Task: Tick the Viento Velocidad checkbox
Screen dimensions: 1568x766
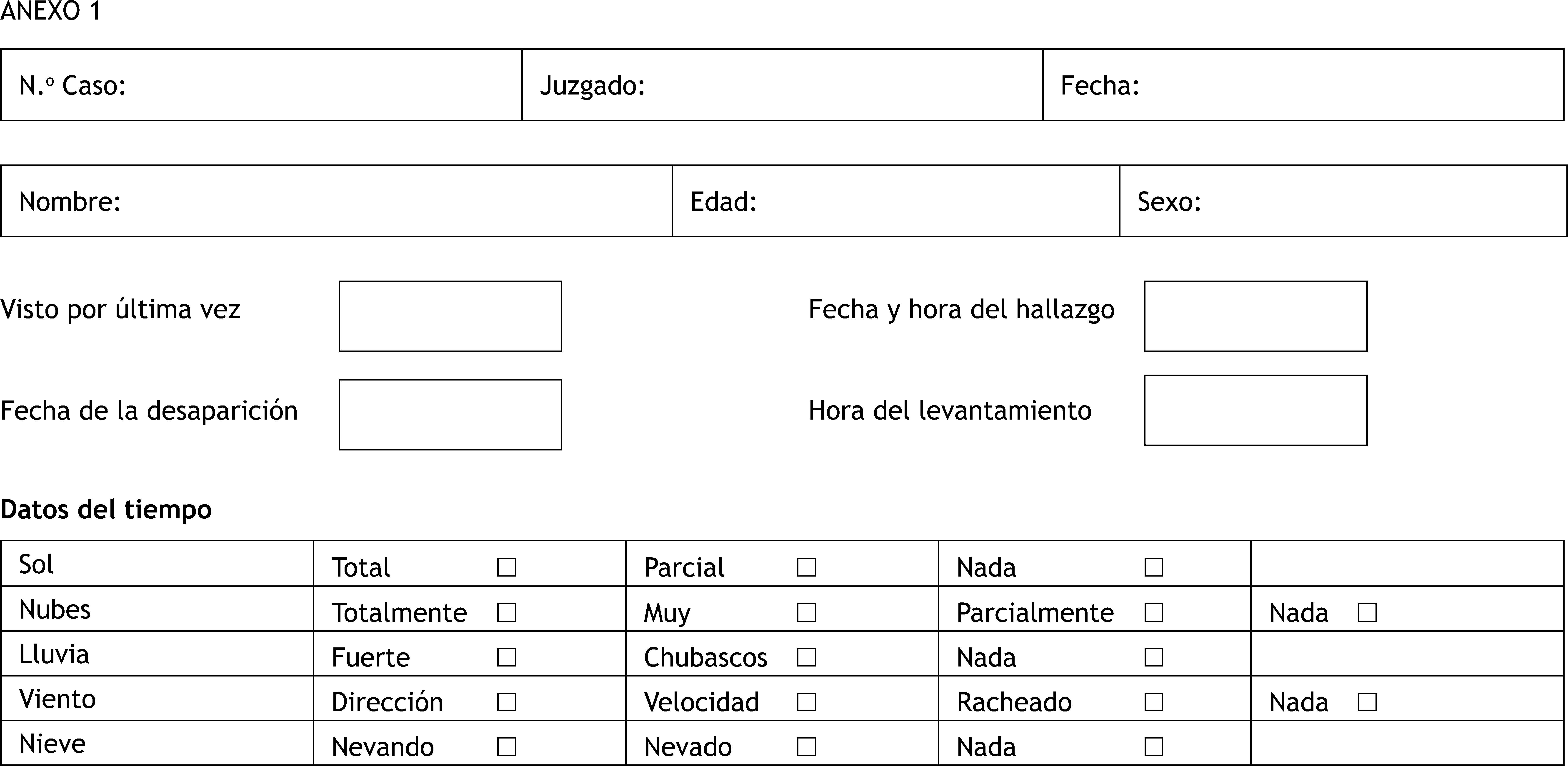Action: click(807, 702)
